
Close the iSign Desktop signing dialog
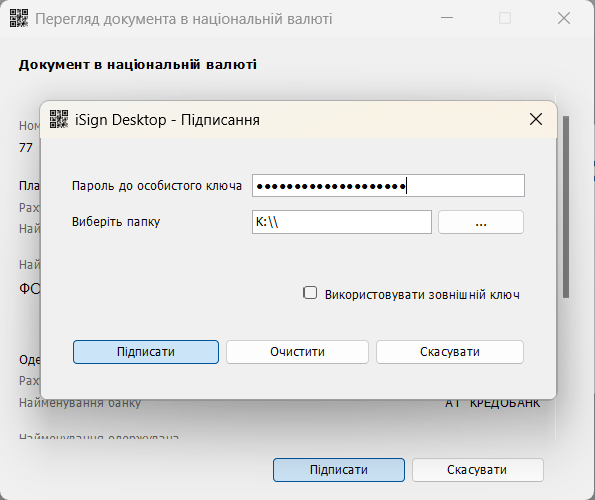tap(535, 119)
